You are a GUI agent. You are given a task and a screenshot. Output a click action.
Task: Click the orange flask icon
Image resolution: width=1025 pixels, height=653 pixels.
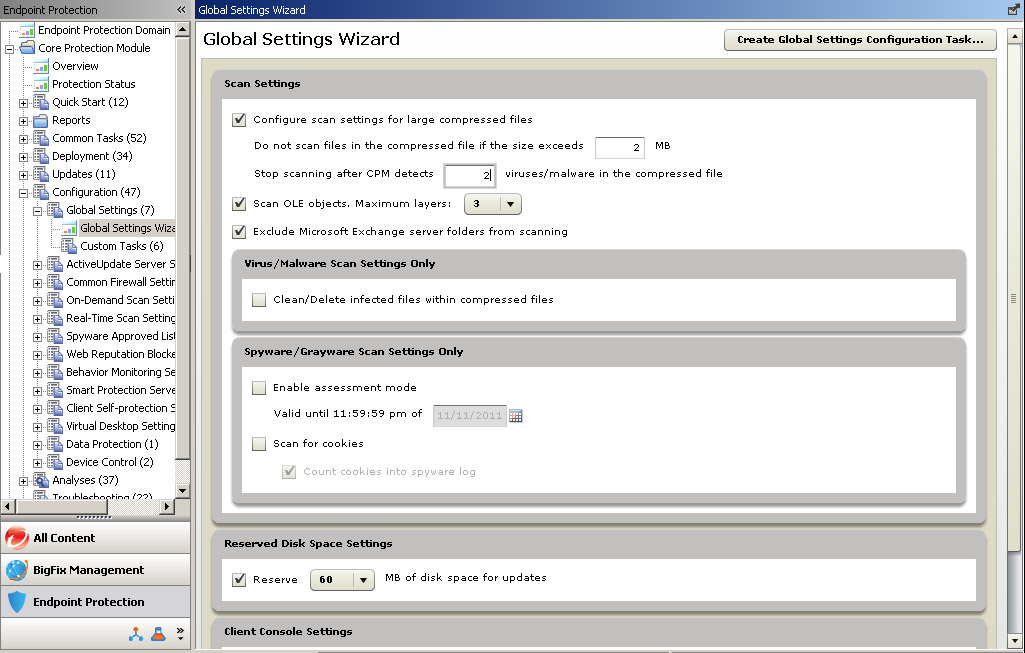click(x=158, y=634)
